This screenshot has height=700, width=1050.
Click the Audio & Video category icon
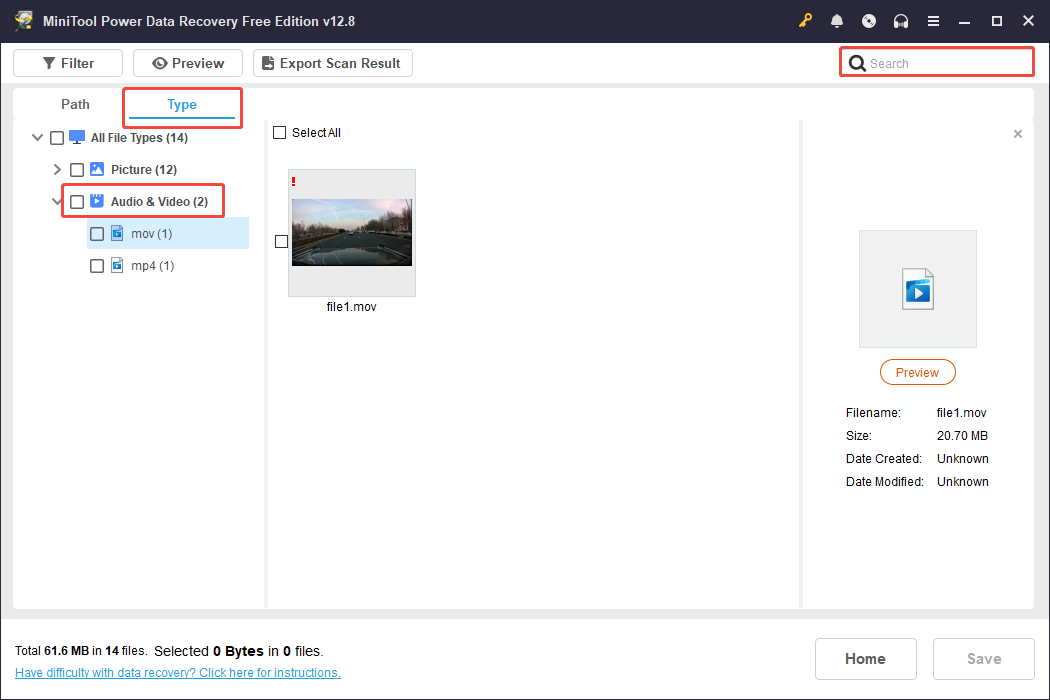pyautogui.click(x=97, y=201)
